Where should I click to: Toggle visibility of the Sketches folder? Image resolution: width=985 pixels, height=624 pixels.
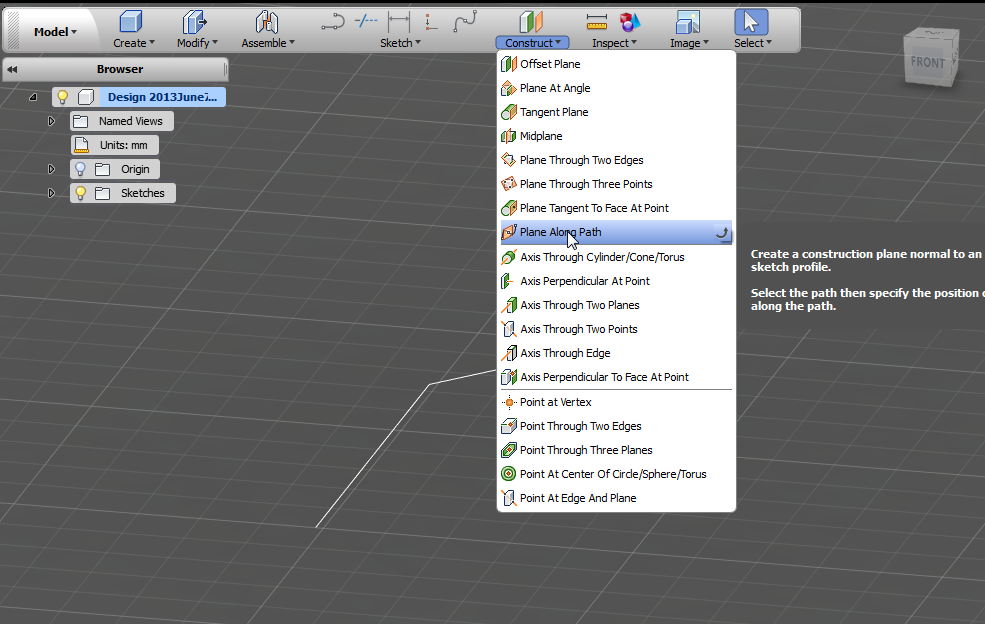click(x=80, y=193)
